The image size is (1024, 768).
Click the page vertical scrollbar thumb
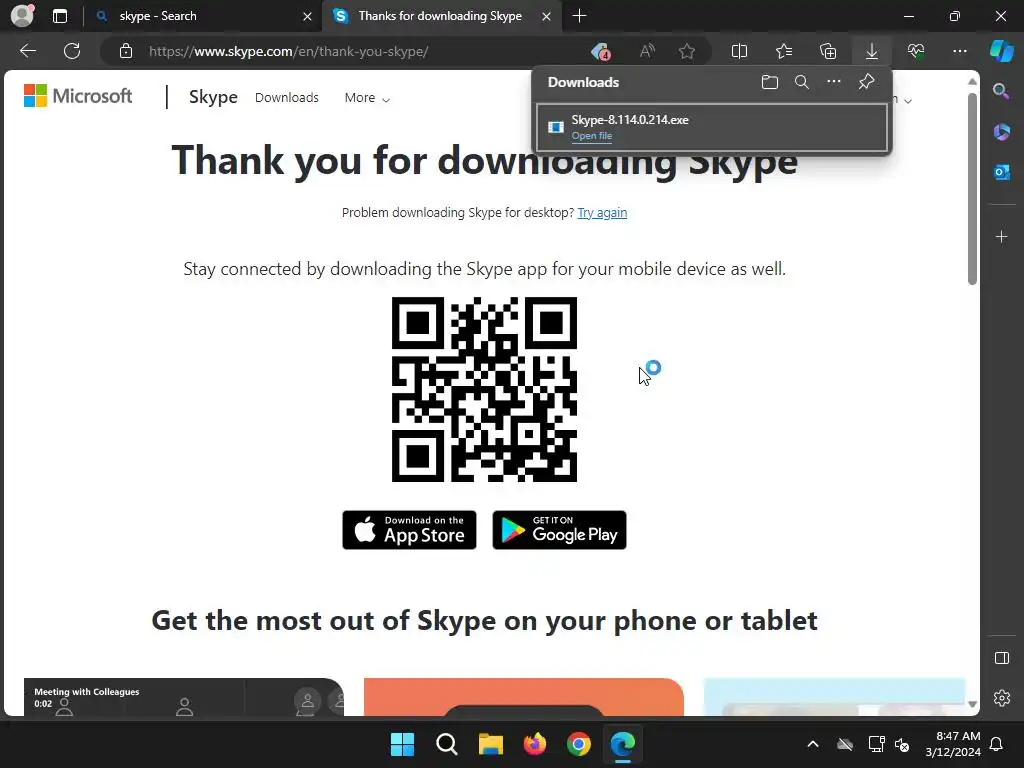coord(972,189)
